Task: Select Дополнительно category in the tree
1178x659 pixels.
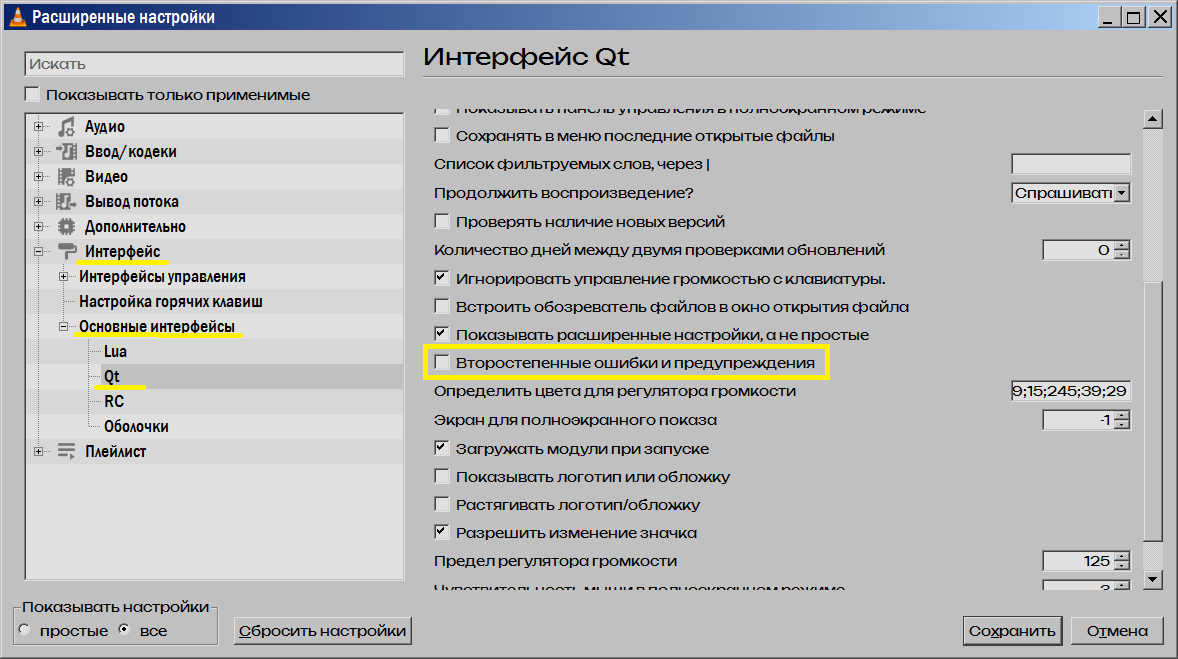Action: pos(135,226)
